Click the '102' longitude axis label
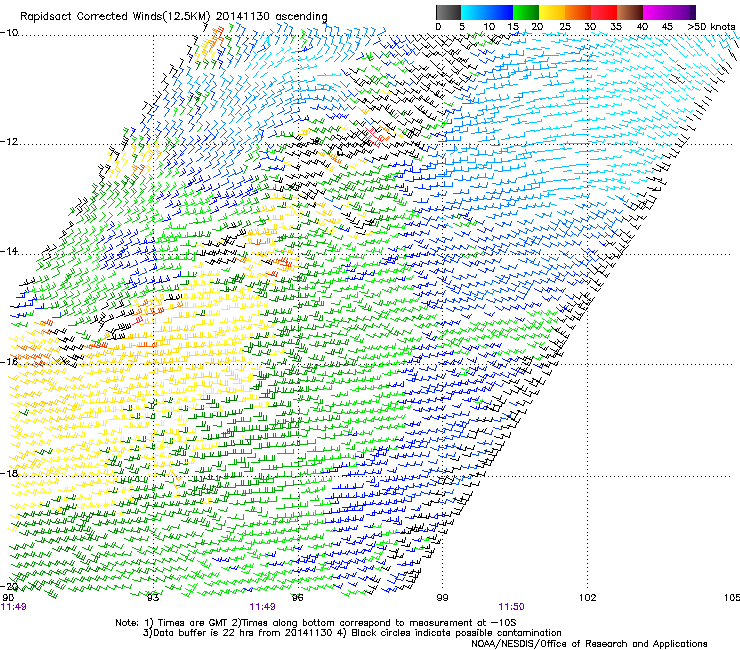Screen dimensions: 740x650 coord(587,598)
